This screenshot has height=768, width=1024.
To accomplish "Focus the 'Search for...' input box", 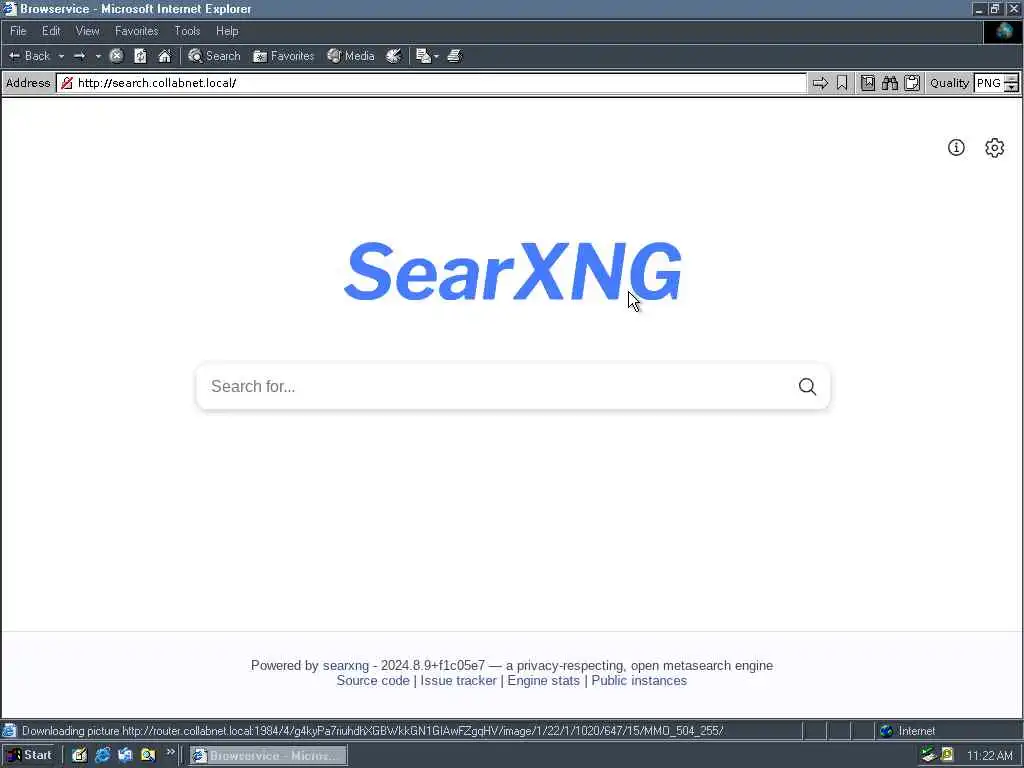I will pyautogui.click(x=496, y=387).
